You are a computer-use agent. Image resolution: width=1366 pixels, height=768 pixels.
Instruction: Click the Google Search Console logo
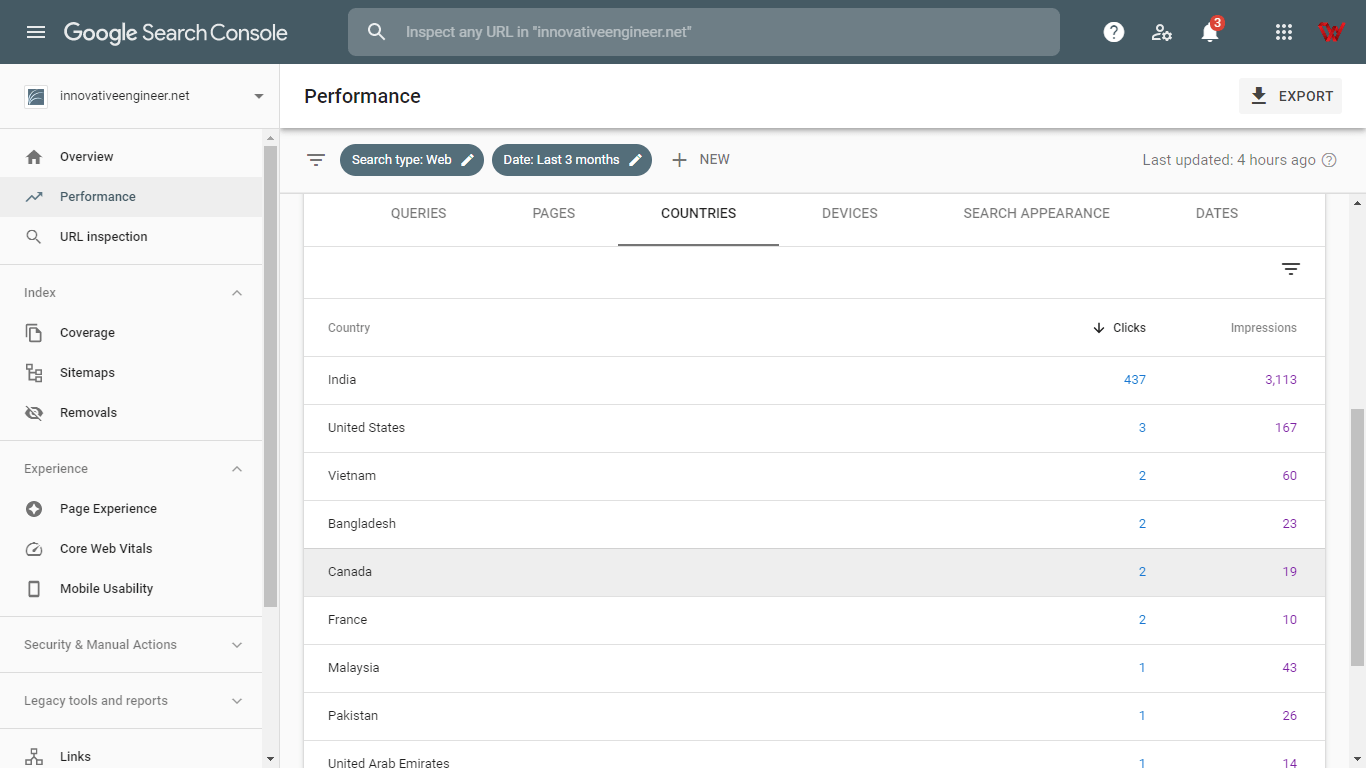coord(176,32)
